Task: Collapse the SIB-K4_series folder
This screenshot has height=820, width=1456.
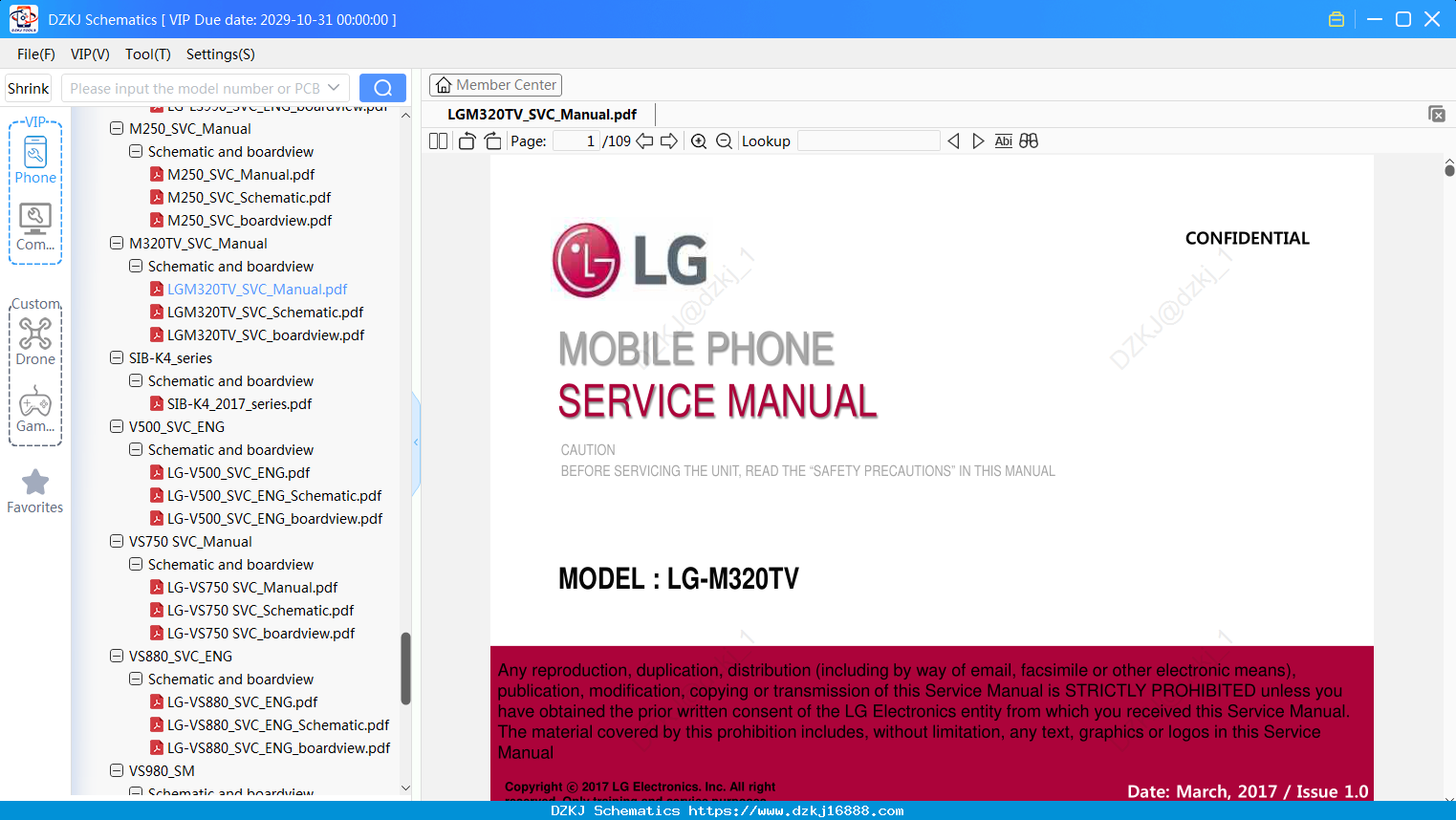Action: pos(117,357)
